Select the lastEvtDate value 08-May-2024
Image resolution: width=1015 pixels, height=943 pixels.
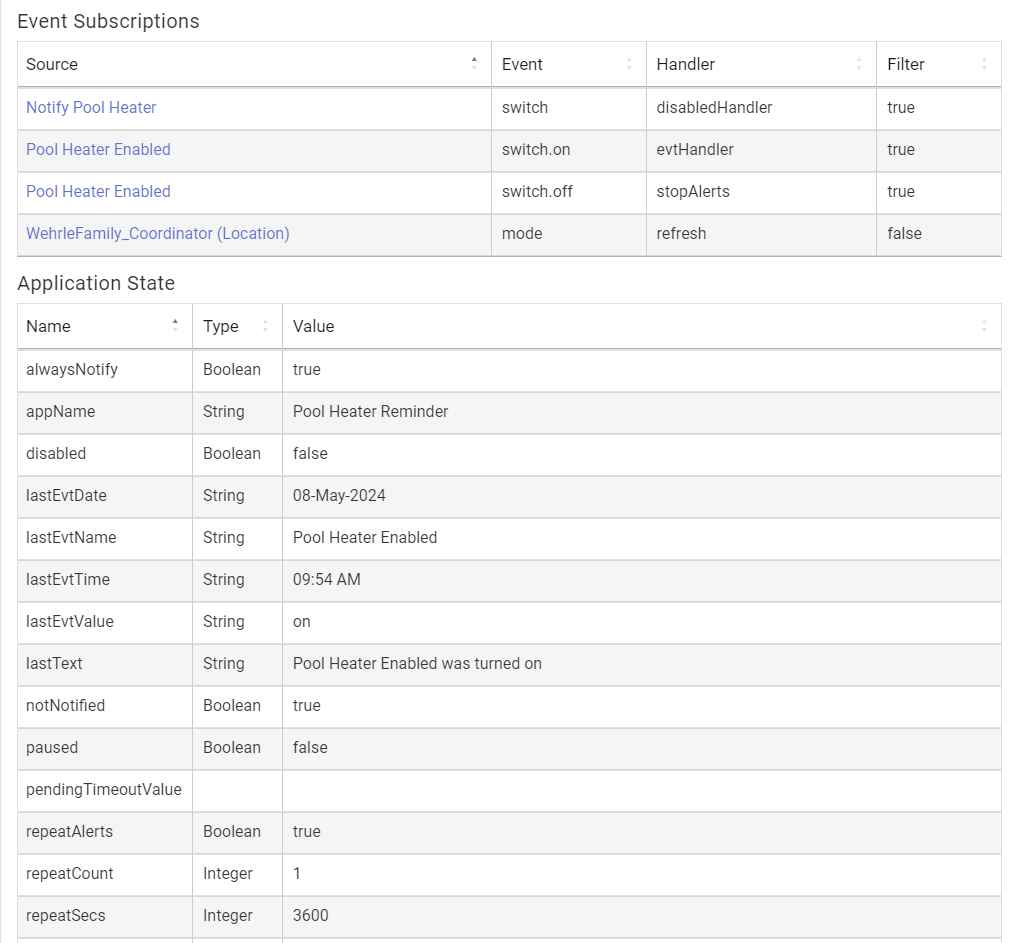pos(339,496)
